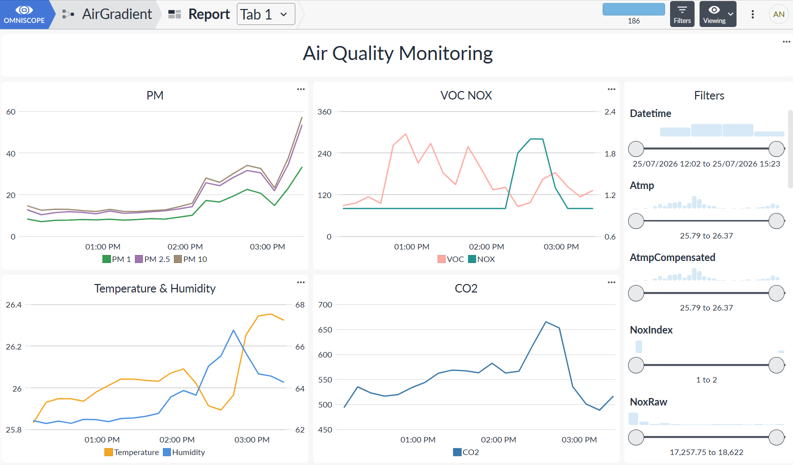Screen dimensions: 793x465
Task: Toggle PM 10 legend entry
Action: tap(191, 259)
